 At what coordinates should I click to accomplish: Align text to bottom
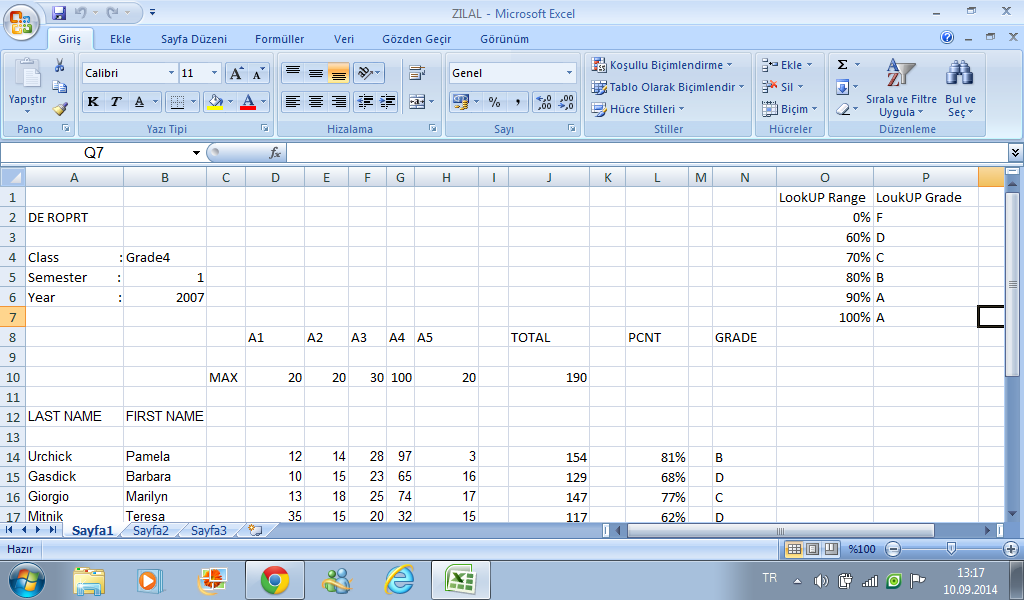pos(338,72)
